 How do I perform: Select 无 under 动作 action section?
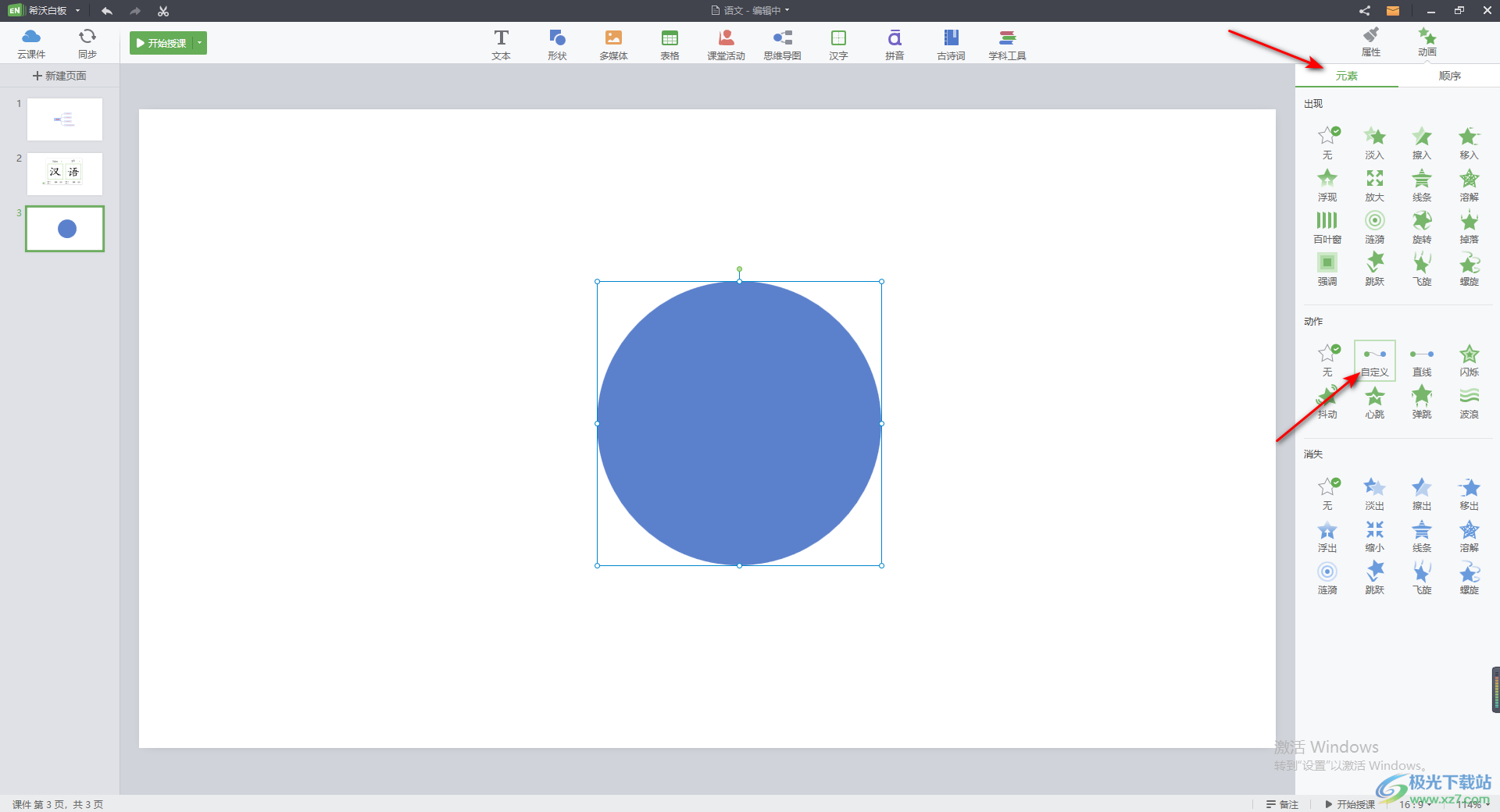(x=1327, y=361)
